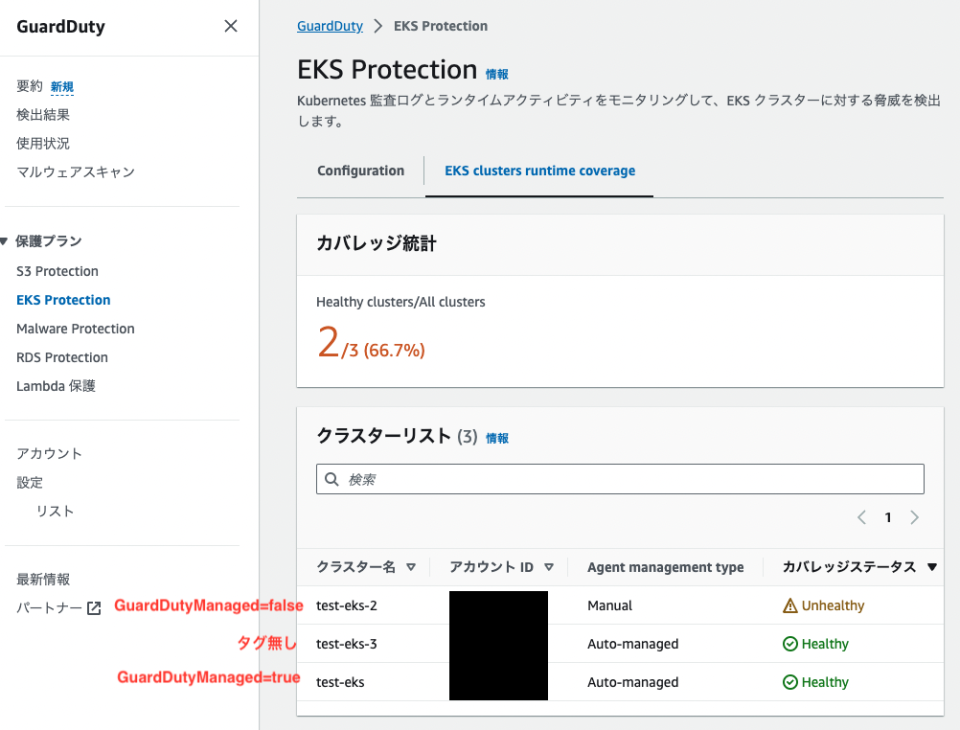Click the previous page chevron icon
Screen dimensions: 960x730
[x=861, y=517]
